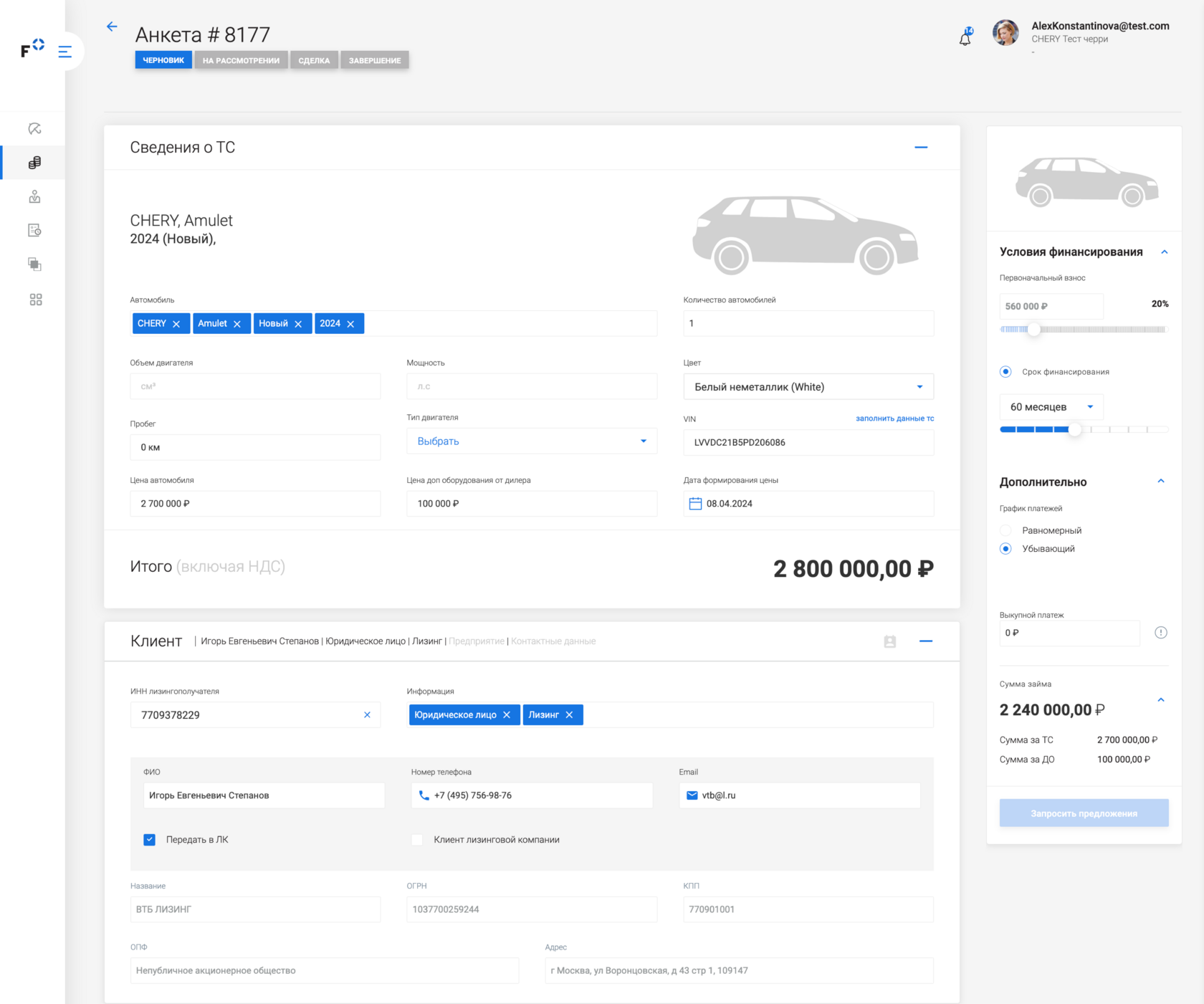Toggle the sidebar hamburger menu
This screenshot has height=1004, width=1204.
(65, 52)
